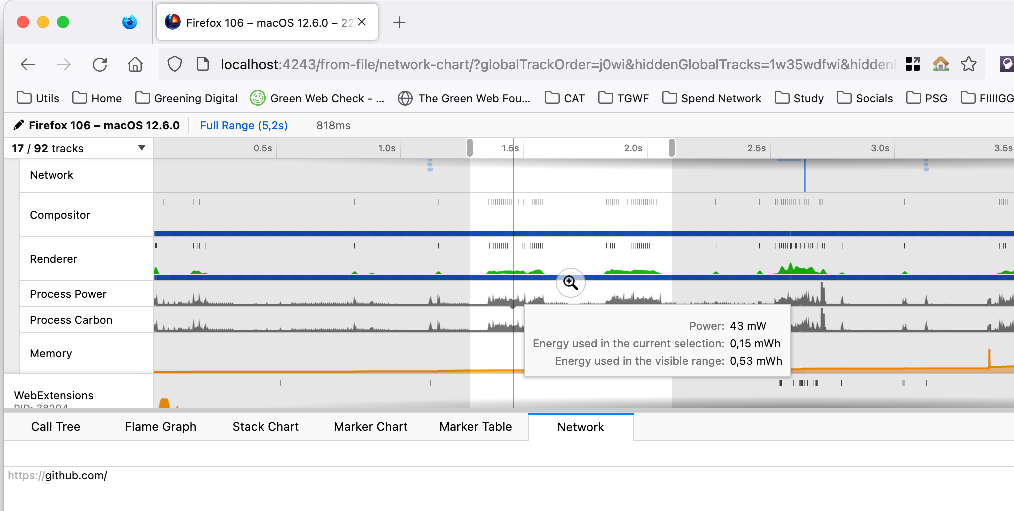The height and width of the screenshot is (511, 1014).
Task: Open The Green Web Foundation bookmark
Action: (x=464, y=98)
